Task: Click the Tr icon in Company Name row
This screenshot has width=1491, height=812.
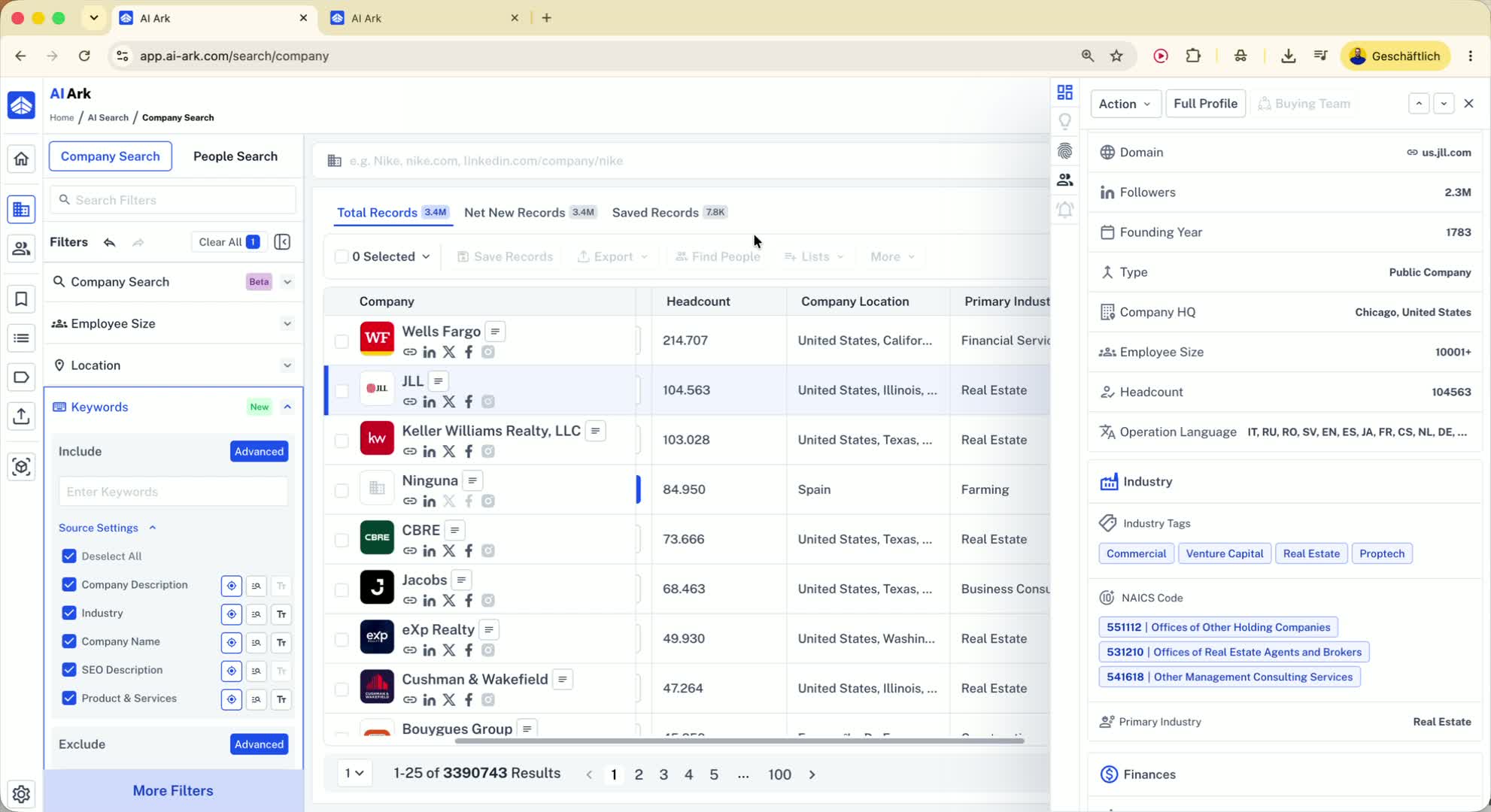Action: [281, 643]
